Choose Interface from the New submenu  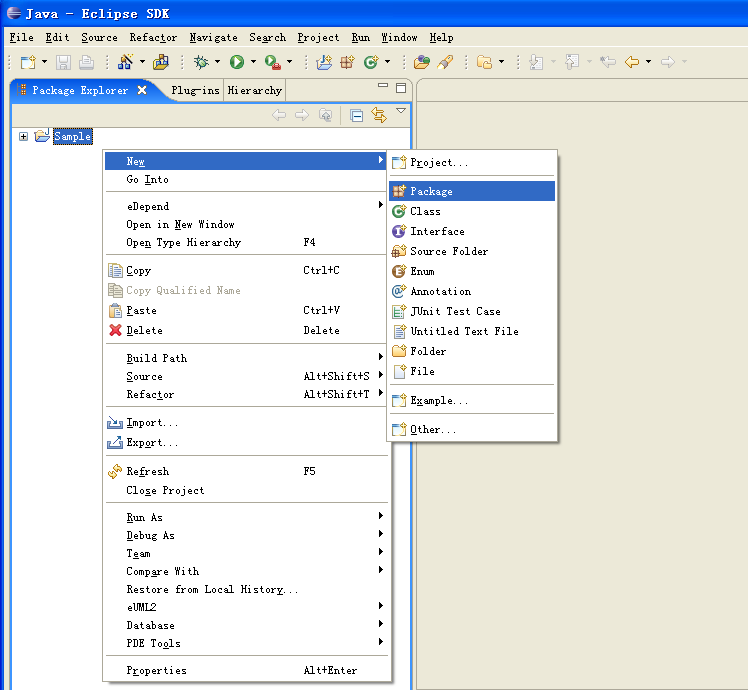click(472, 231)
